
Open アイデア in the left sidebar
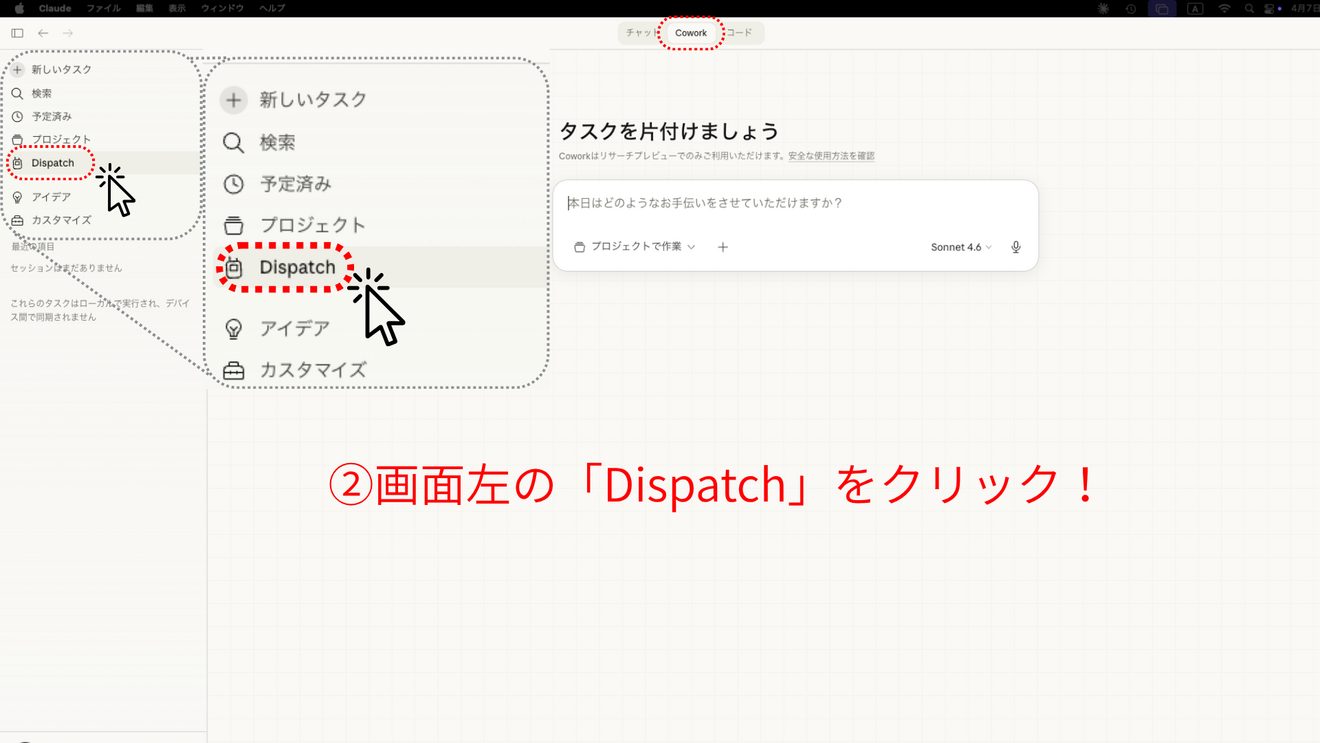click(42, 197)
